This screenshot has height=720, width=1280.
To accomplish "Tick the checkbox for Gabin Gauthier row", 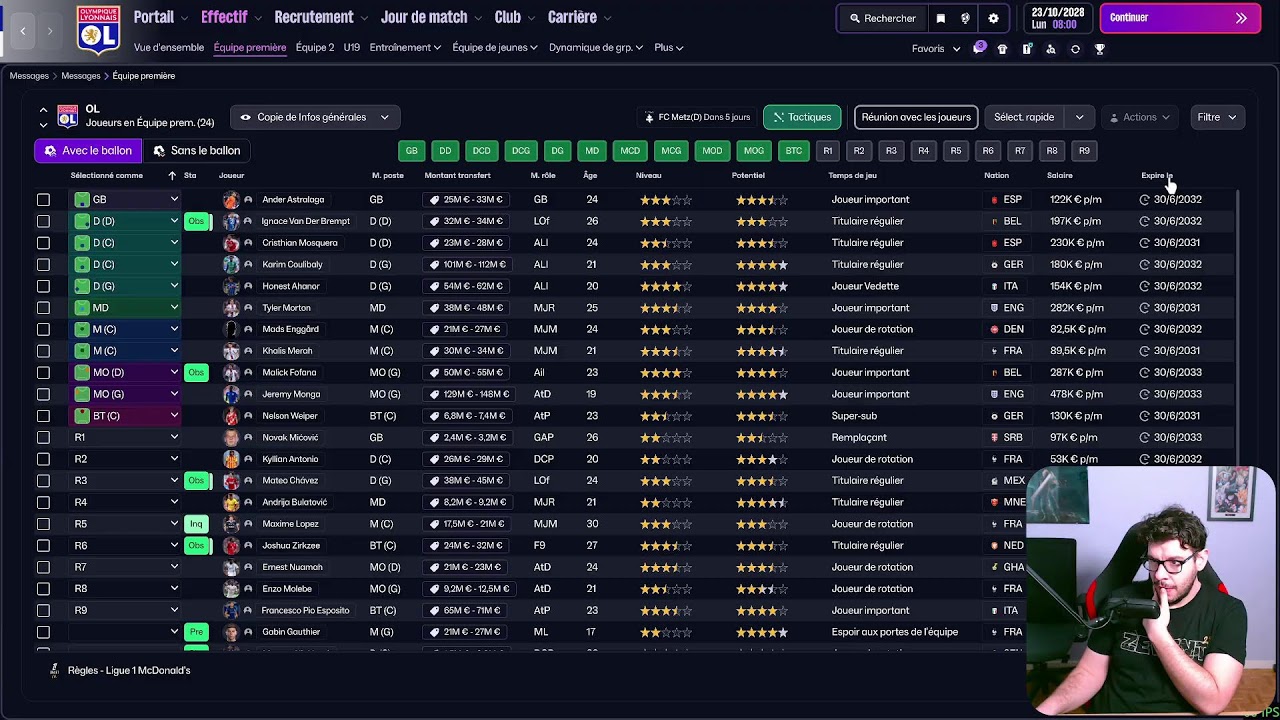I will (x=43, y=632).
